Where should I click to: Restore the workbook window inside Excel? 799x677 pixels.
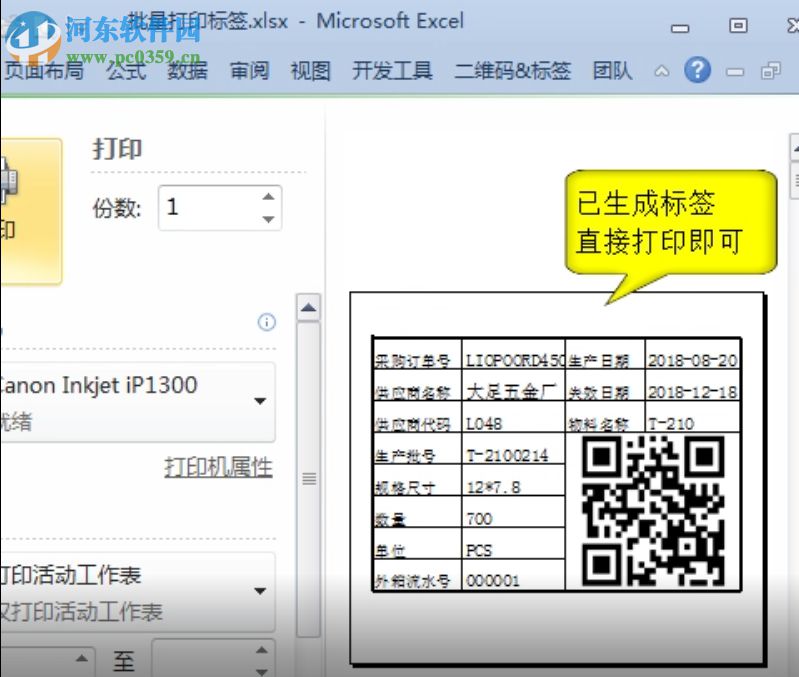coord(770,71)
